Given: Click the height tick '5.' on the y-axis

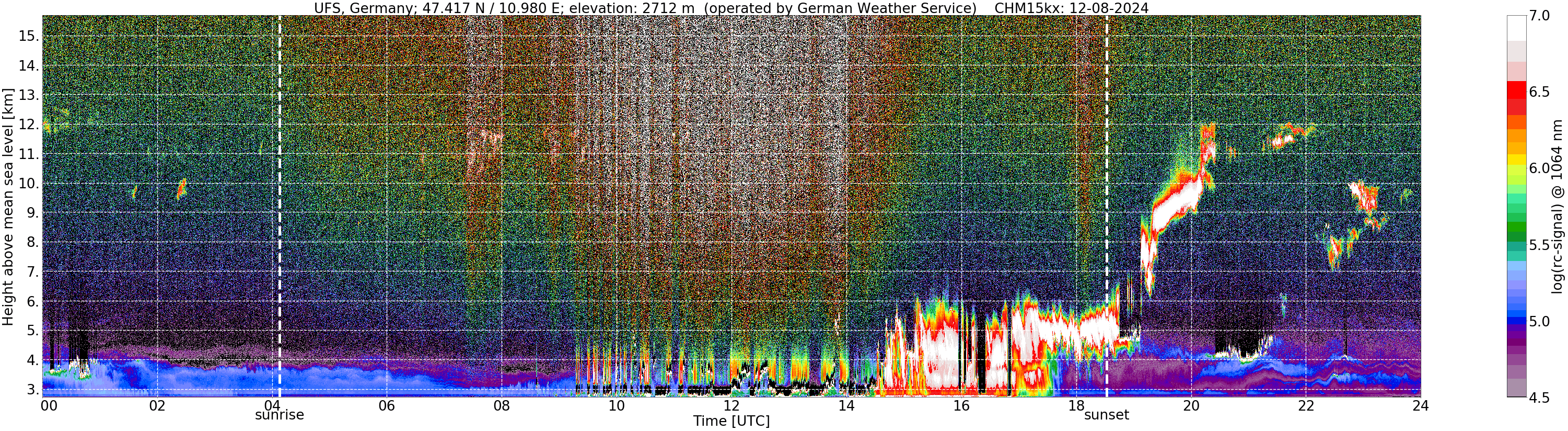Looking at the screenshot, I should pyautogui.click(x=33, y=331).
